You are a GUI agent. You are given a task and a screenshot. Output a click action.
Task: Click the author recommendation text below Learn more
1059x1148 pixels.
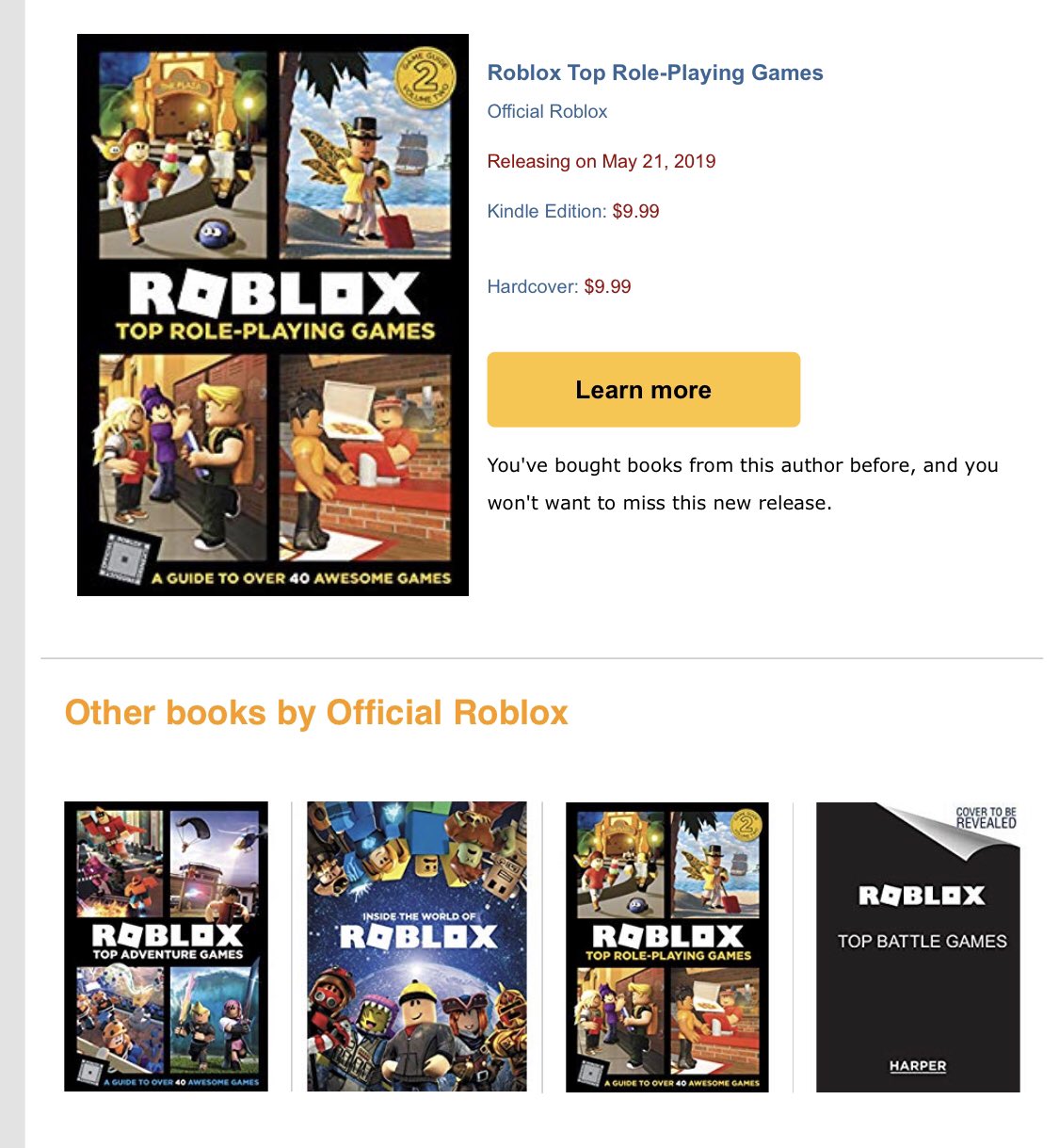[743, 484]
